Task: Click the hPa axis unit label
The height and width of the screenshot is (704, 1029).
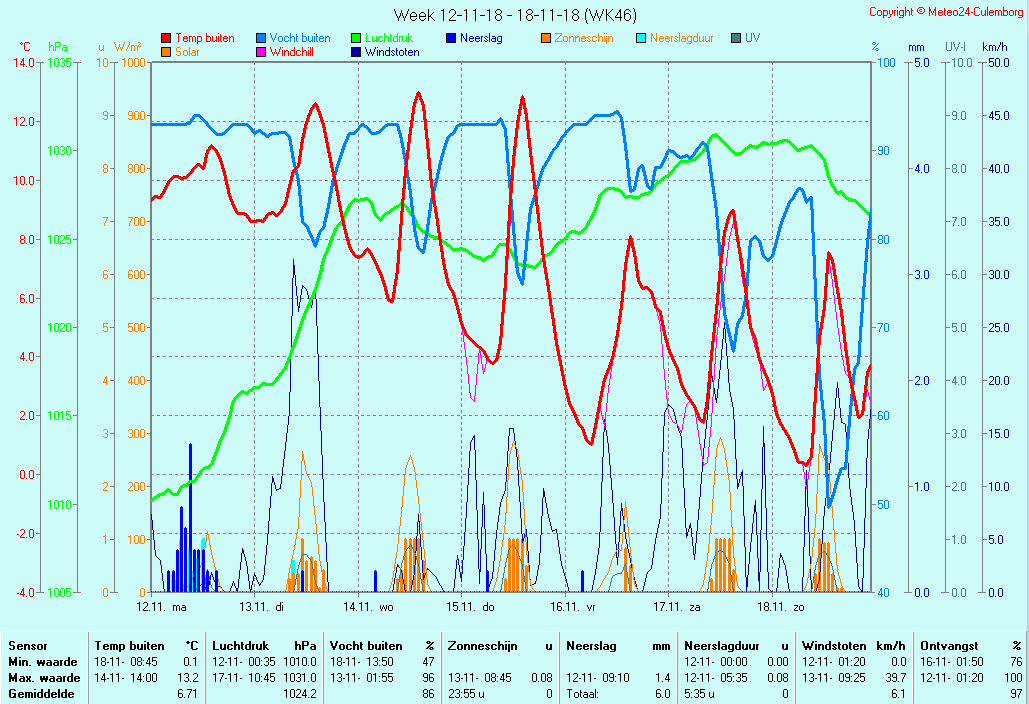Action: (x=59, y=47)
